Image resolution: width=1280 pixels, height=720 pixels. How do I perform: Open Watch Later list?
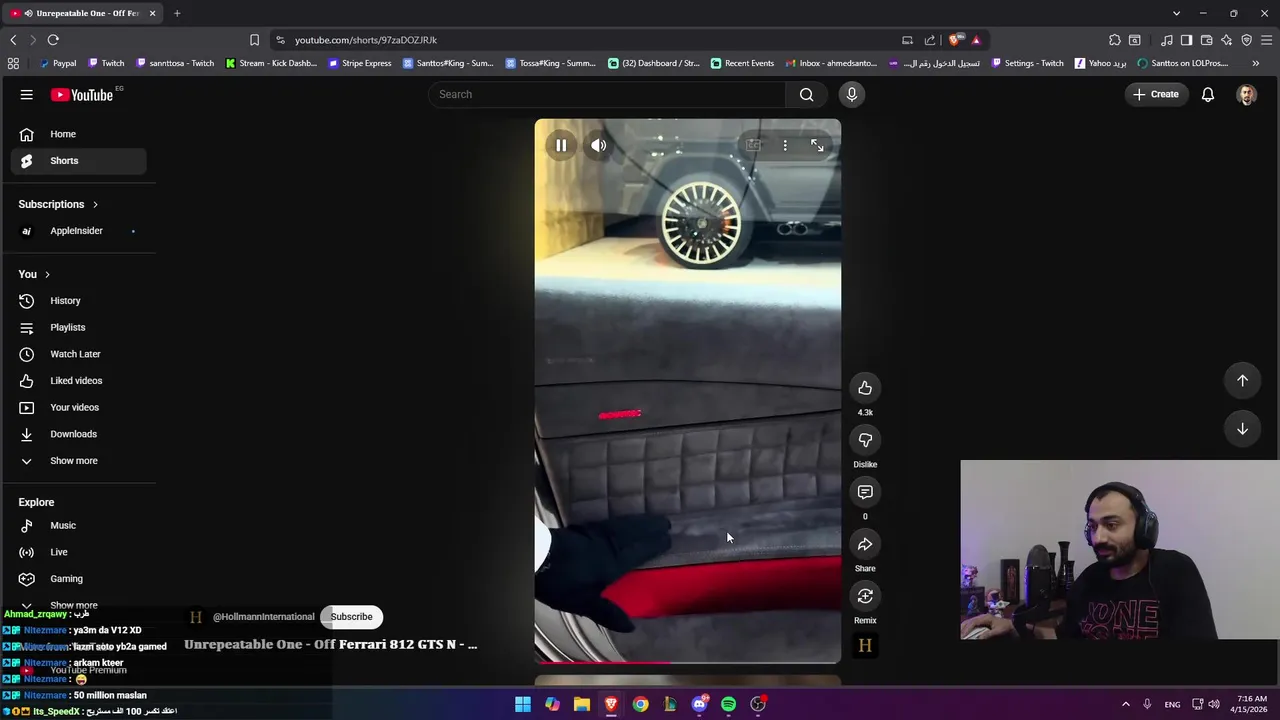[79, 354]
